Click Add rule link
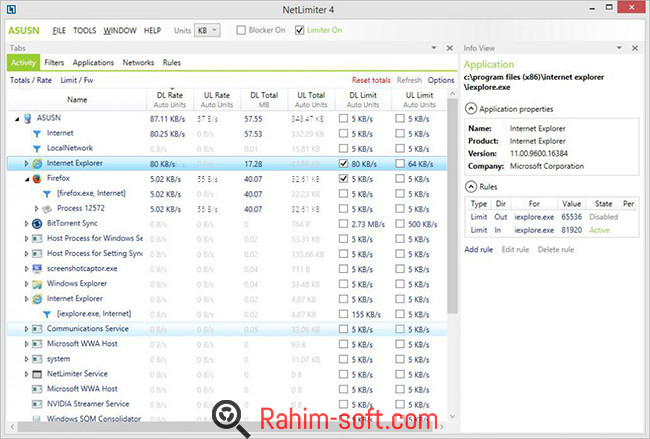This screenshot has width=650, height=439. (478, 250)
